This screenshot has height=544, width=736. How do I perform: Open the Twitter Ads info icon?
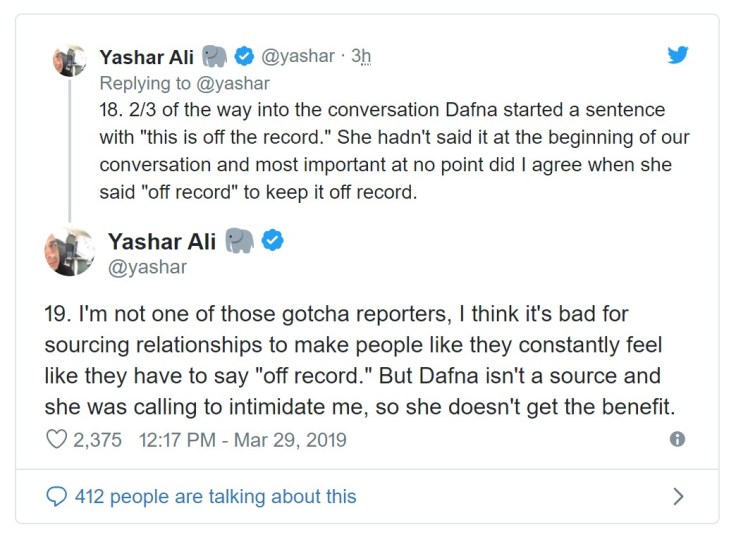pos(677,439)
